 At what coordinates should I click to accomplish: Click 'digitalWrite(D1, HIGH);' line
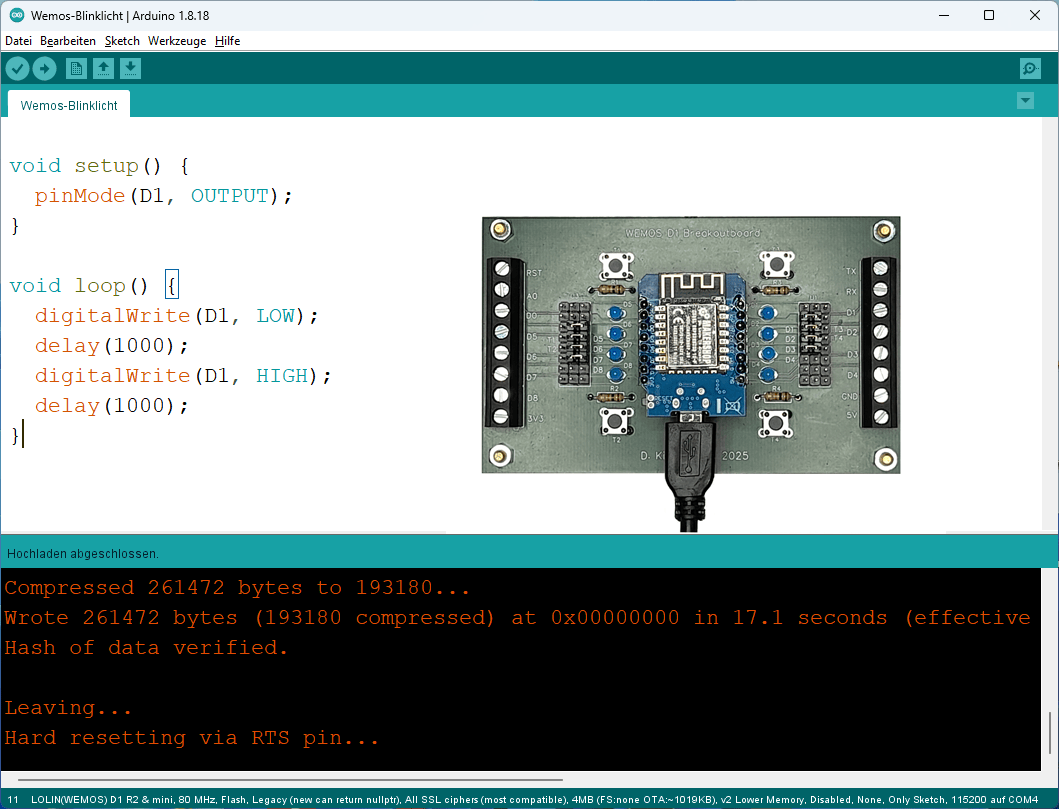pyautogui.click(x=183, y=375)
